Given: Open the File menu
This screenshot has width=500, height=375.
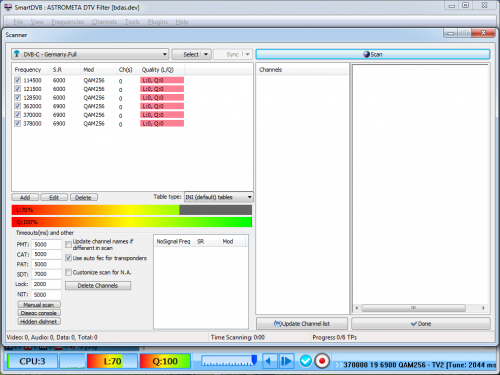Looking at the screenshot, I should click(18, 22).
